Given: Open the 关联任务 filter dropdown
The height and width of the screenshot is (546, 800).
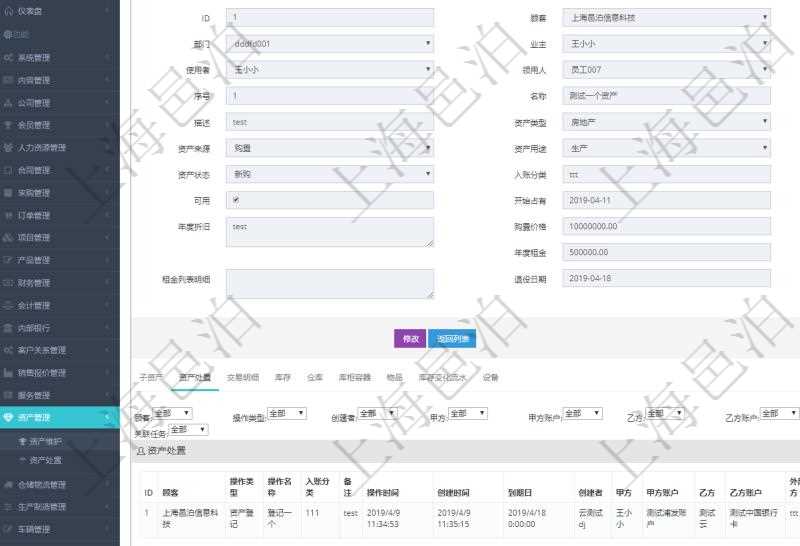Looking at the screenshot, I should [x=188, y=430].
